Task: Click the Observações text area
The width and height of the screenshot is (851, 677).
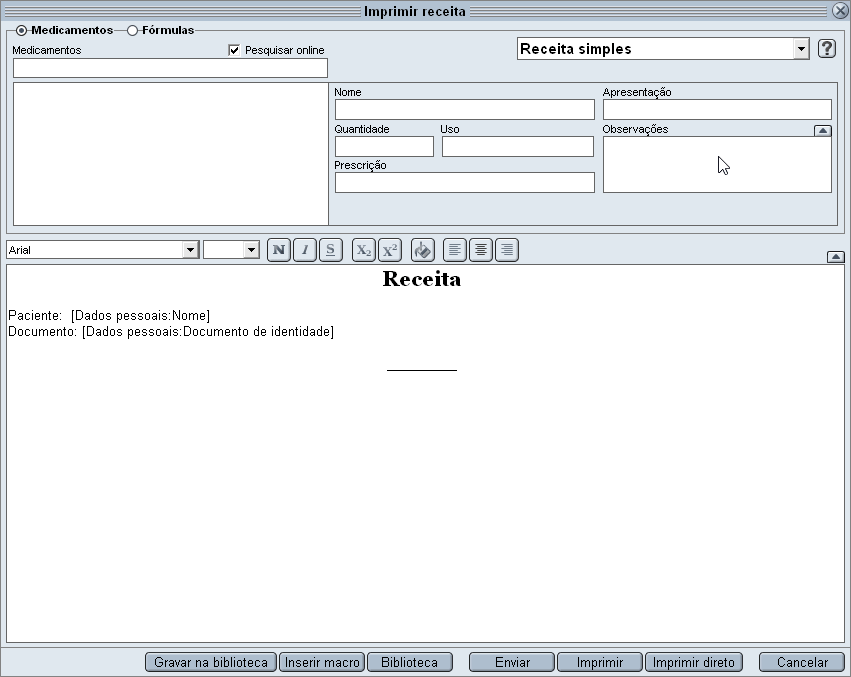Action: pyautogui.click(x=717, y=164)
